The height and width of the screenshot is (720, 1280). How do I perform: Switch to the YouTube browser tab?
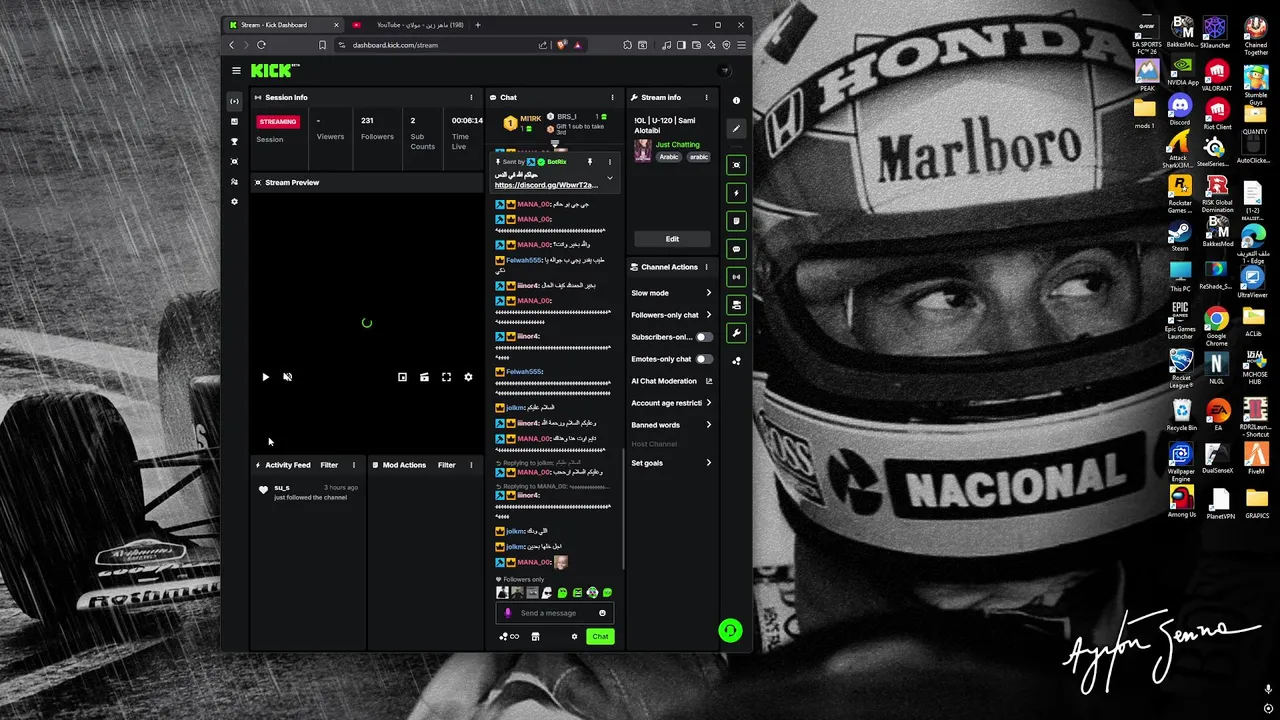(412, 24)
